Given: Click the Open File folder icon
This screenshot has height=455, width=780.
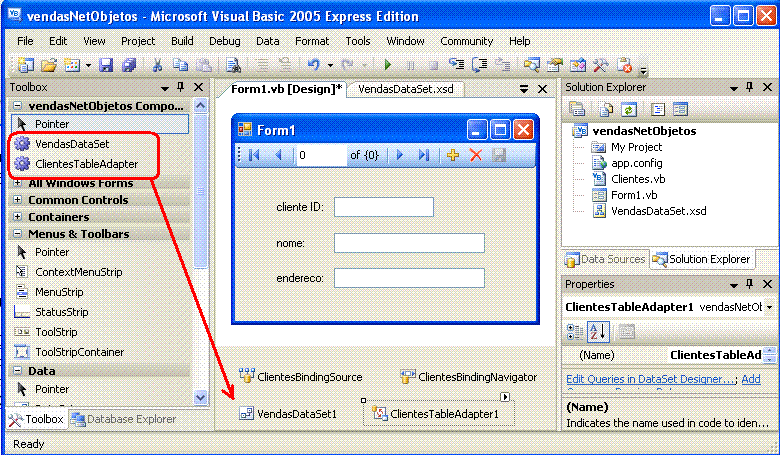Looking at the screenshot, I should point(49,65).
